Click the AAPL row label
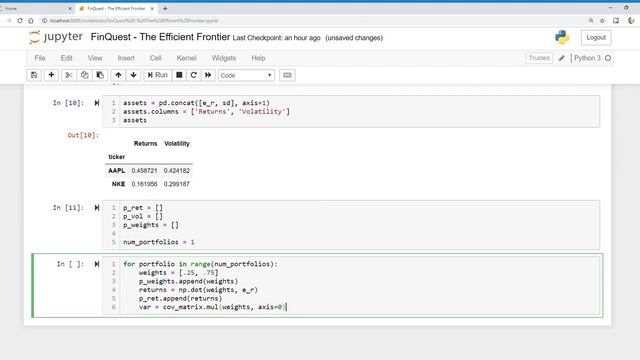 pyautogui.click(x=116, y=171)
